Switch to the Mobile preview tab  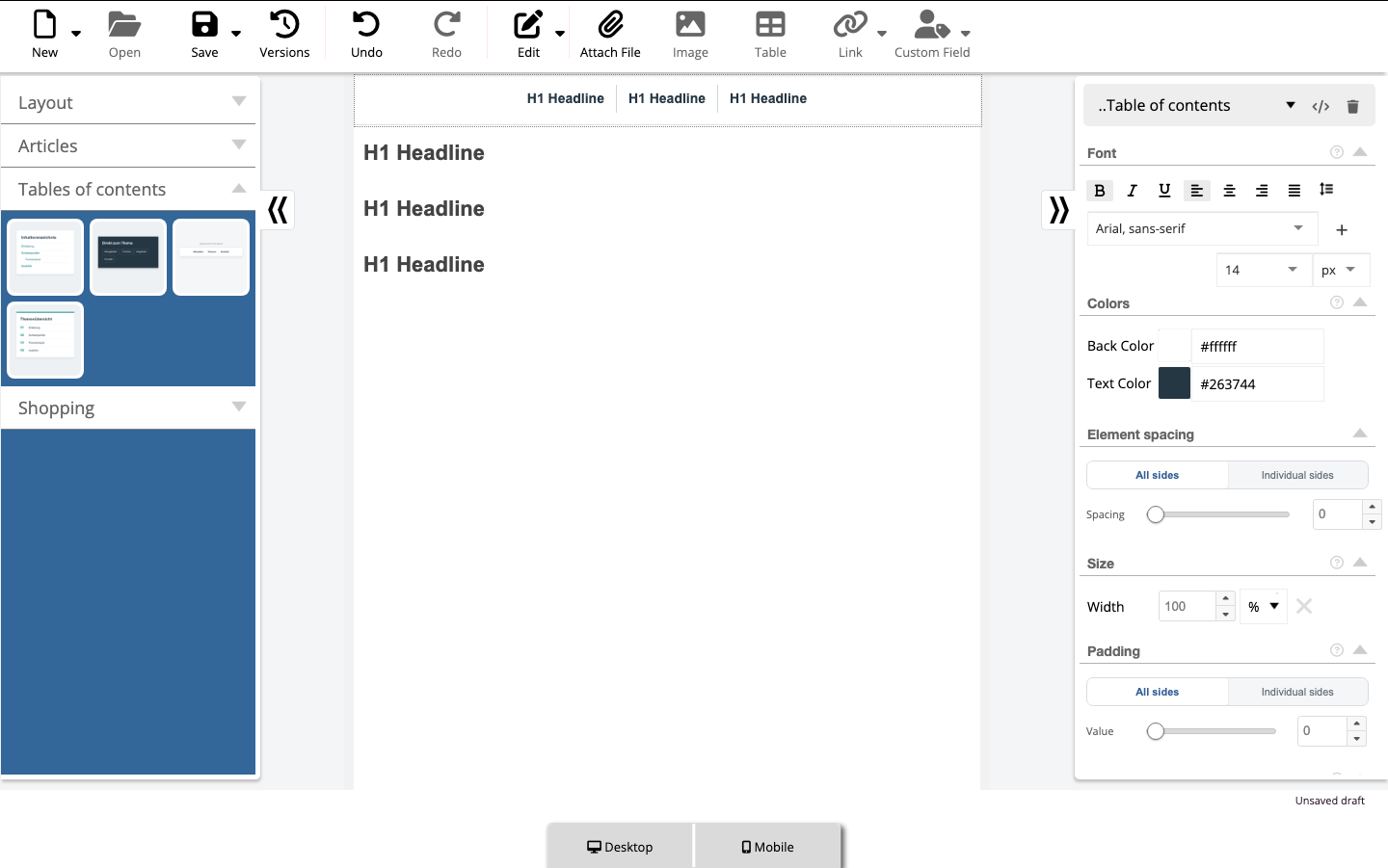tap(767, 847)
